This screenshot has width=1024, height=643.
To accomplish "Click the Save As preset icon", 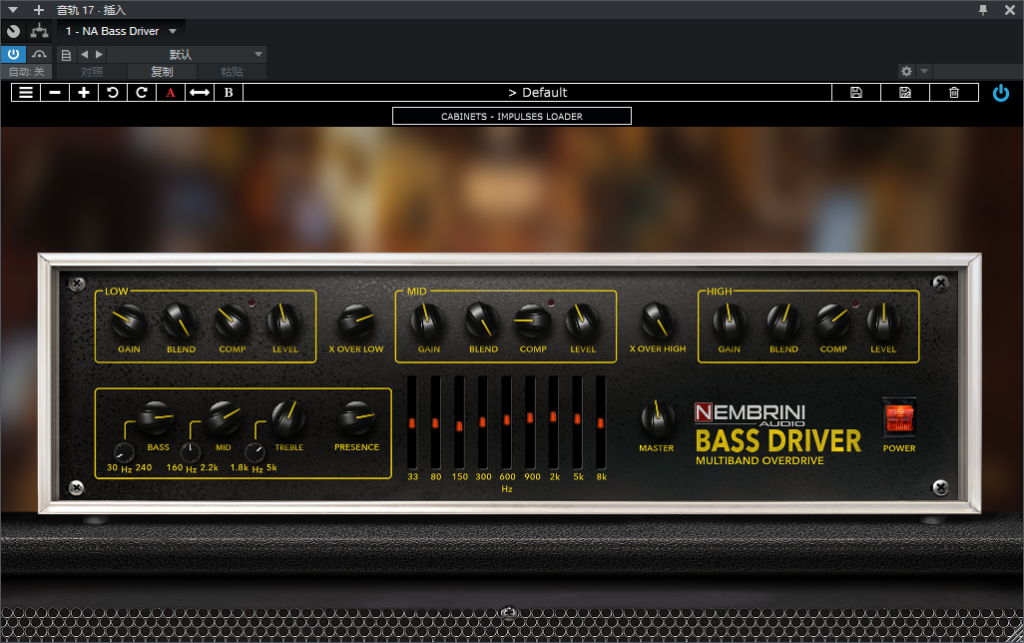I will point(905,93).
